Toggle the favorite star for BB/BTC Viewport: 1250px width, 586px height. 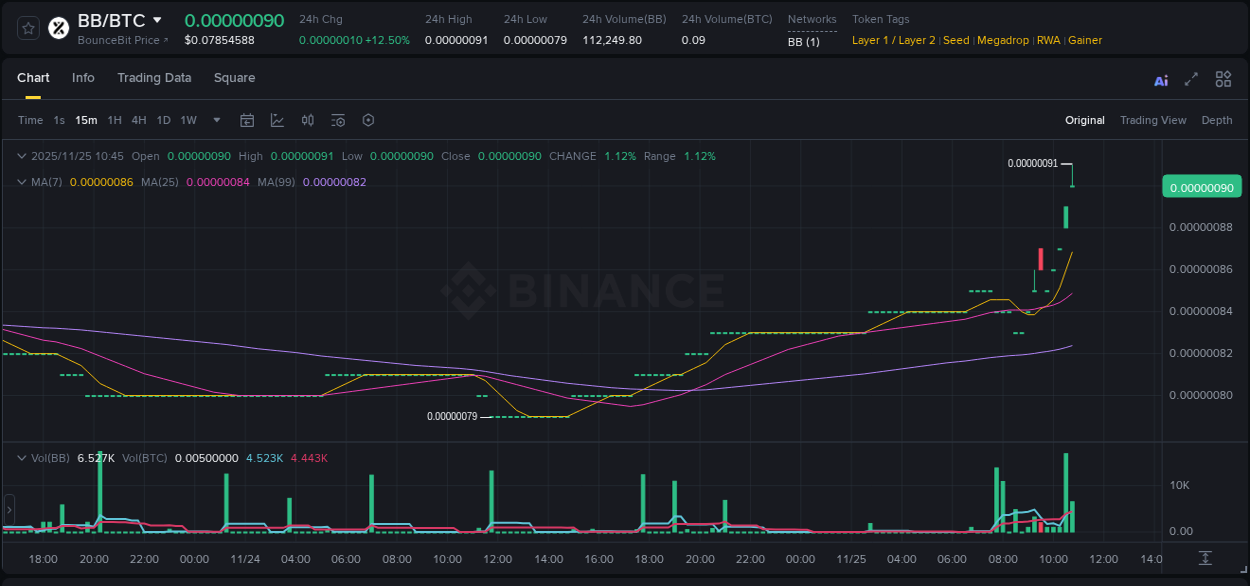(28, 27)
